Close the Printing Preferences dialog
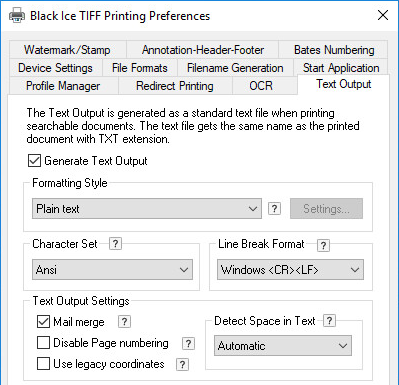The height and width of the screenshot is (385, 399). coord(383,15)
